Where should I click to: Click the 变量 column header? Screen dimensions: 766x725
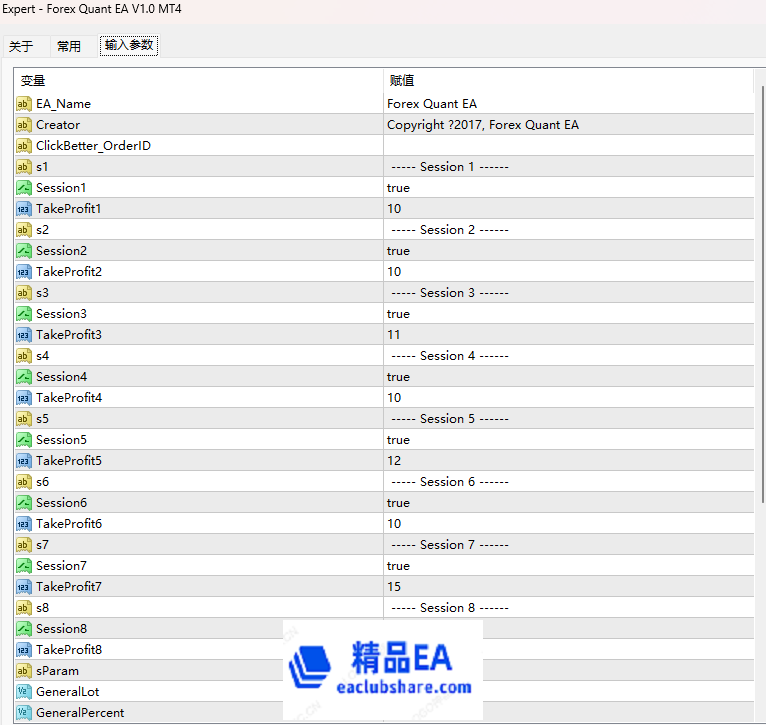tap(199, 81)
